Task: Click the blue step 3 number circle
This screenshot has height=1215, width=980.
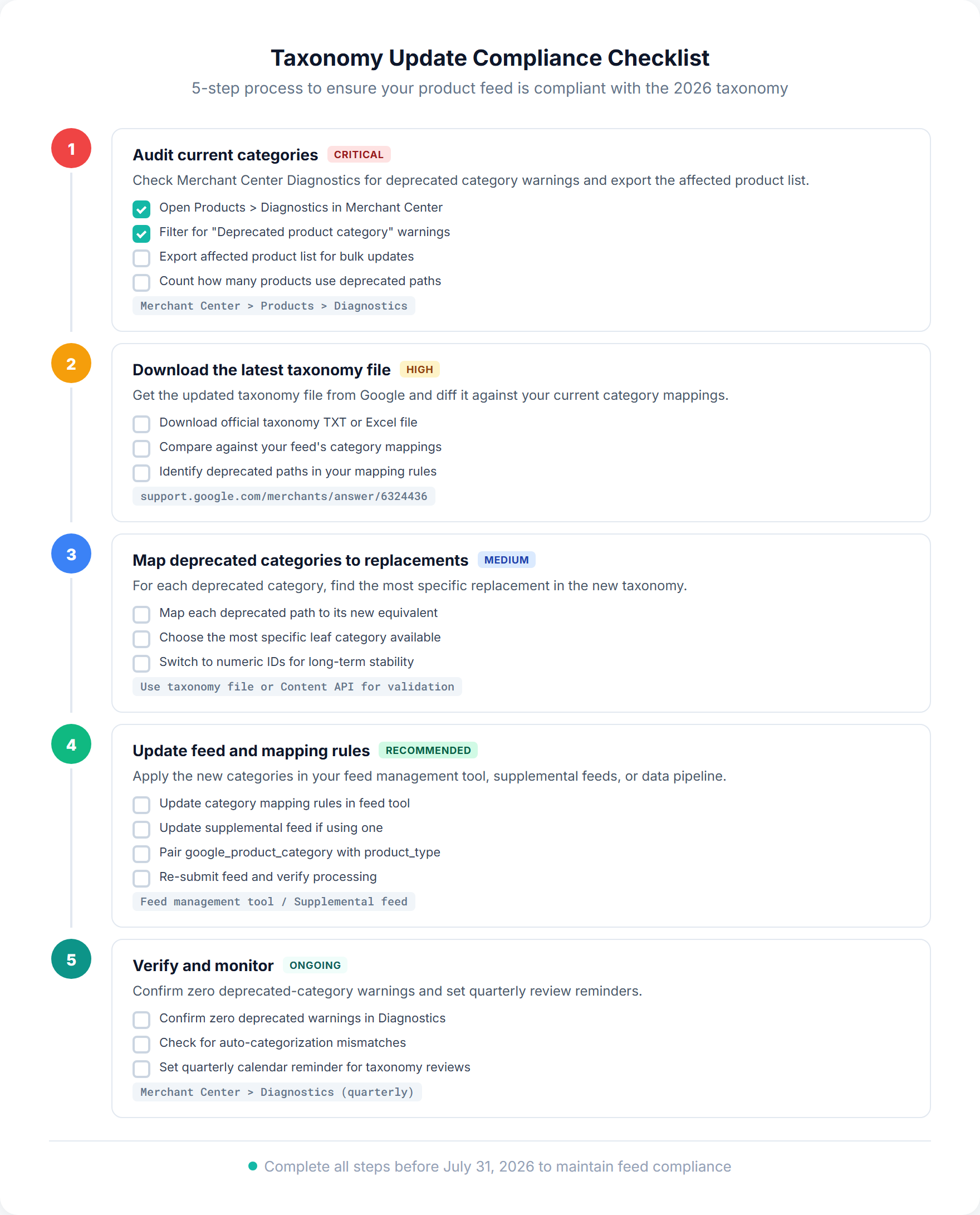Action: coord(71,555)
